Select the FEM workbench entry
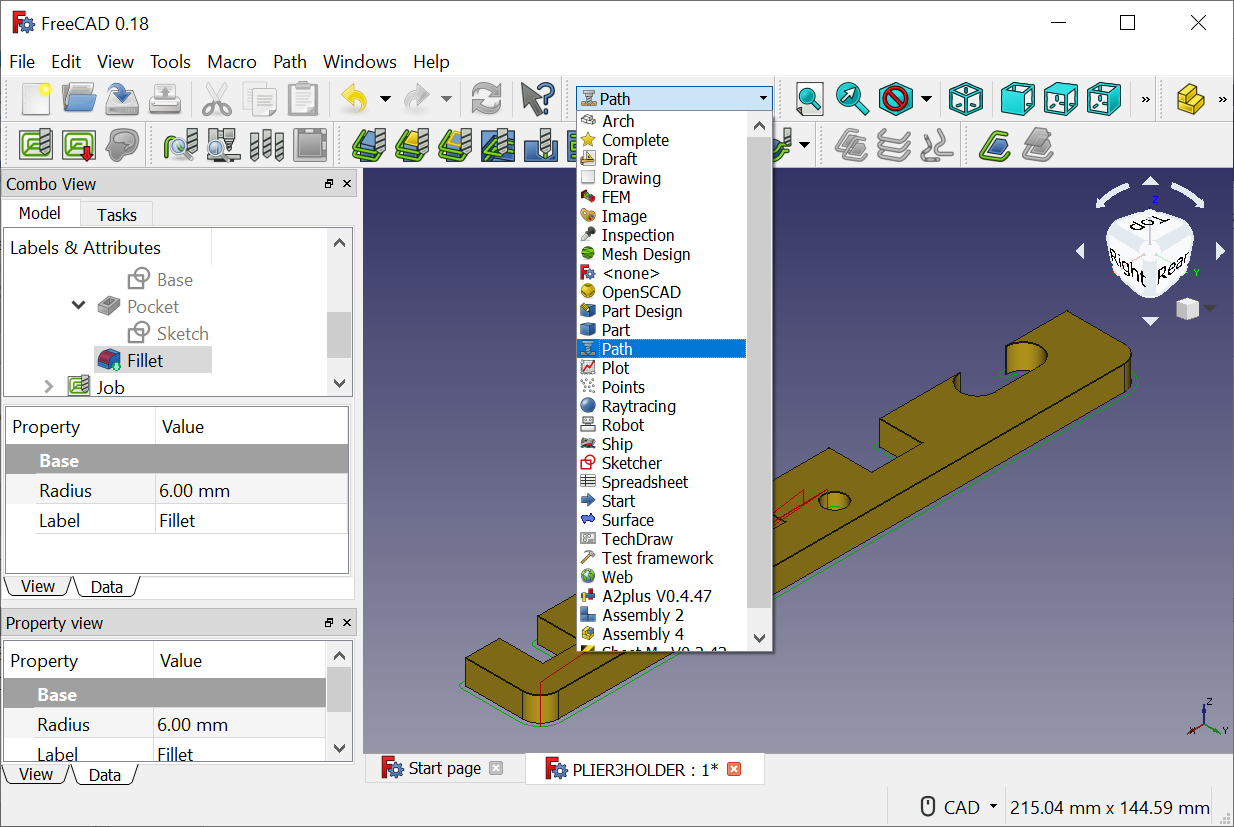 (616, 197)
